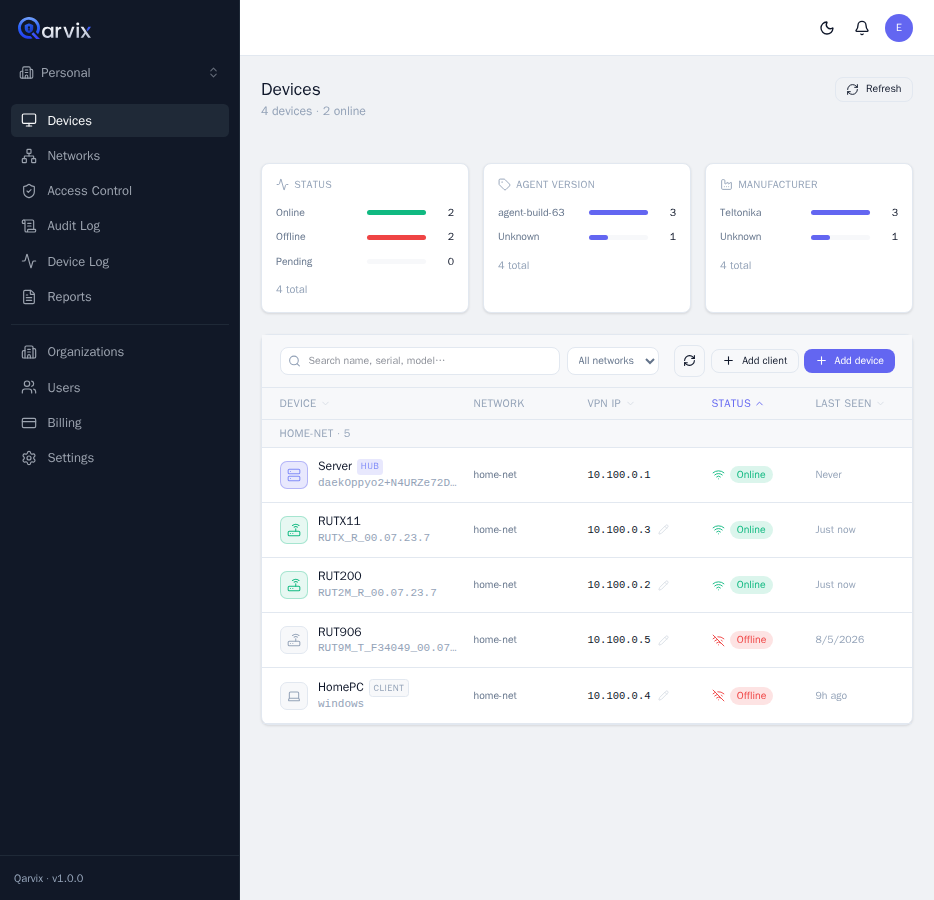The height and width of the screenshot is (900, 934).
Task: Click the Server hub device icon
Action: 294,475
